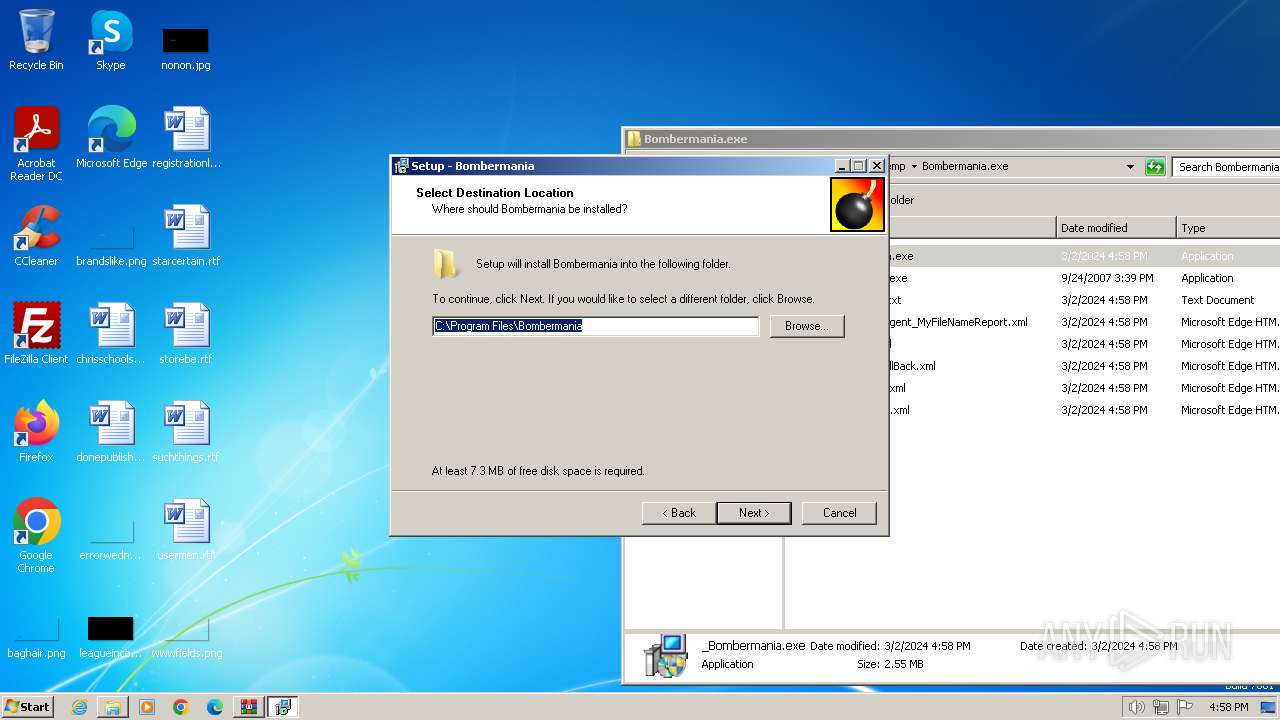Screen dimensions: 1280x720
Task: Select donepublish... document icon
Action: click(111, 432)
